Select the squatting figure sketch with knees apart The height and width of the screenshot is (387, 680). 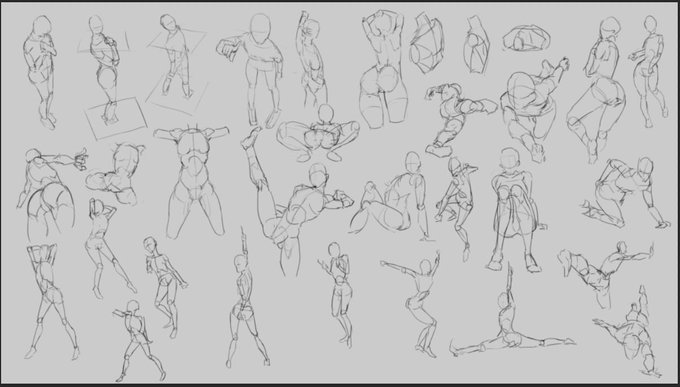coord(318,133)
